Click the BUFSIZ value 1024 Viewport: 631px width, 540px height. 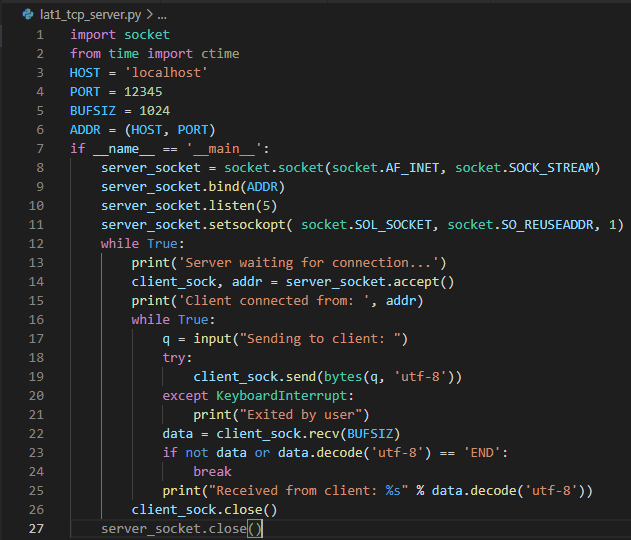(x=155, y=111)
